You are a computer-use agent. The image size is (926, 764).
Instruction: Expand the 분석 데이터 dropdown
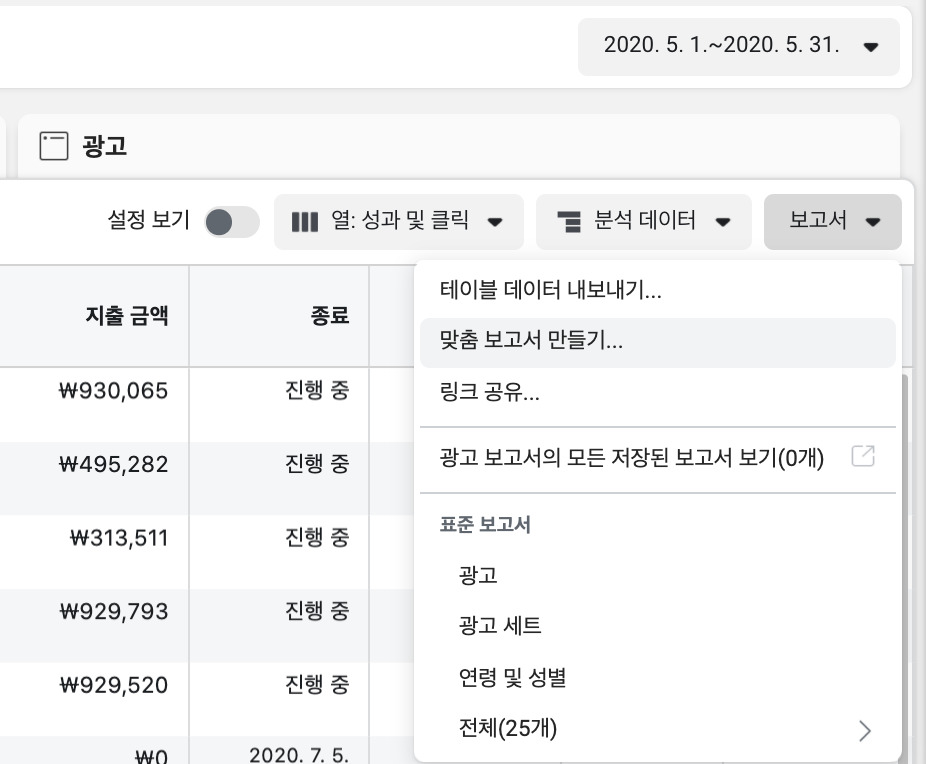point(644,222)
